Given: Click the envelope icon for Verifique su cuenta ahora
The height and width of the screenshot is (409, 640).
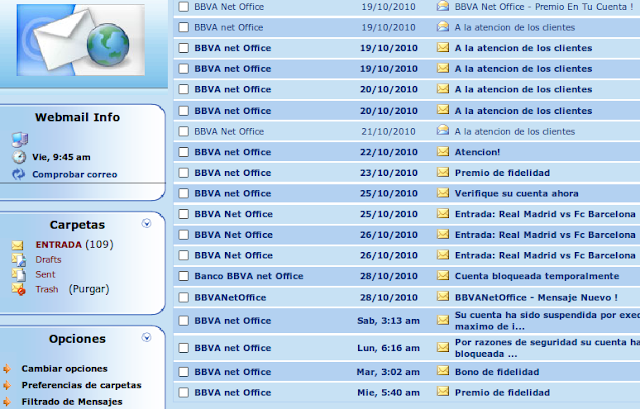Looking at the screenshot, I should point(443,193).
